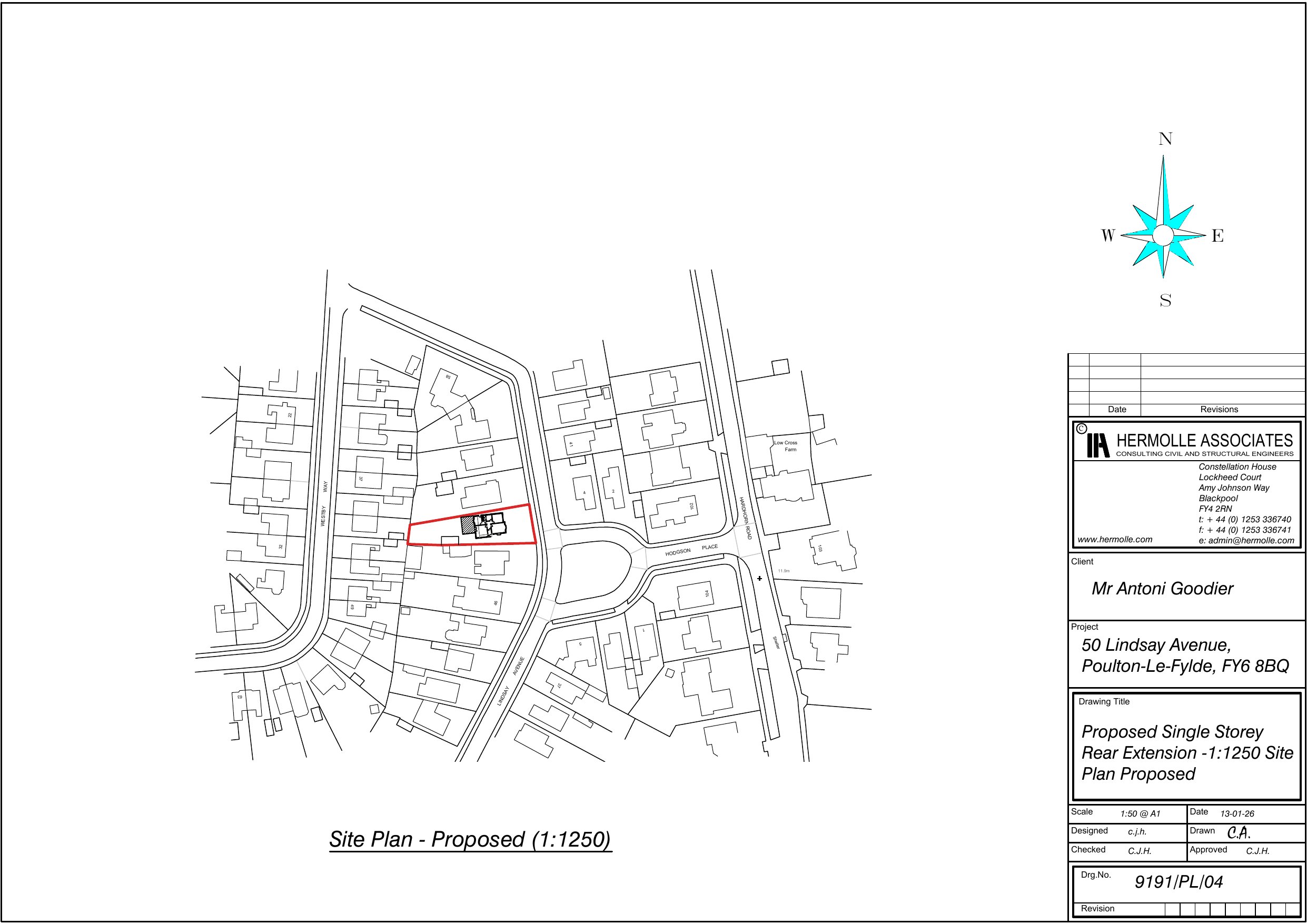Click the drawing number 9191/PL/04
The height and width of the screenshot is (924, 1307).
tap(1179, 882)
